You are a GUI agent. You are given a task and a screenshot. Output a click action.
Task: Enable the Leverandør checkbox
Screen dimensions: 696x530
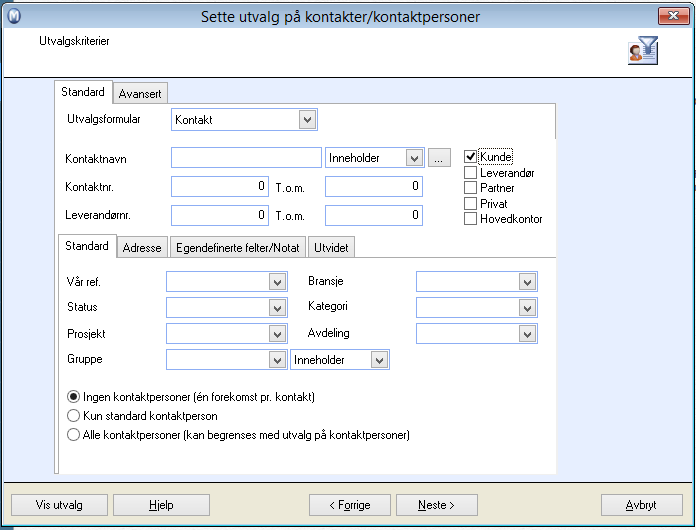pos(471,173)
